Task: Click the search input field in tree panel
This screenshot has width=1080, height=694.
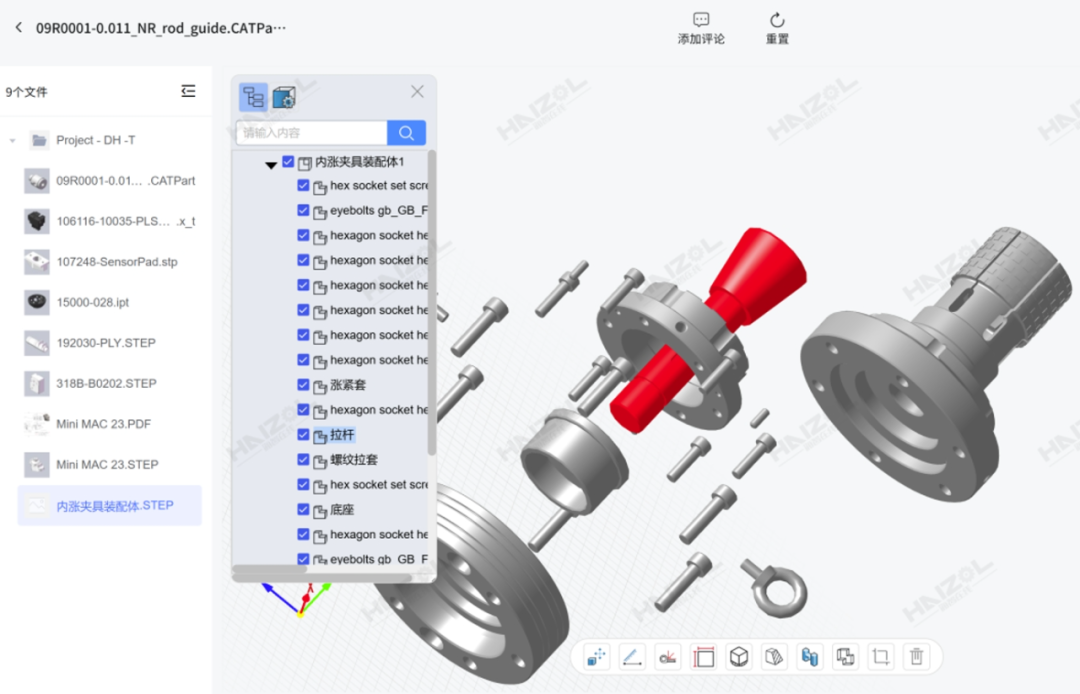Action: pos(312,133)
